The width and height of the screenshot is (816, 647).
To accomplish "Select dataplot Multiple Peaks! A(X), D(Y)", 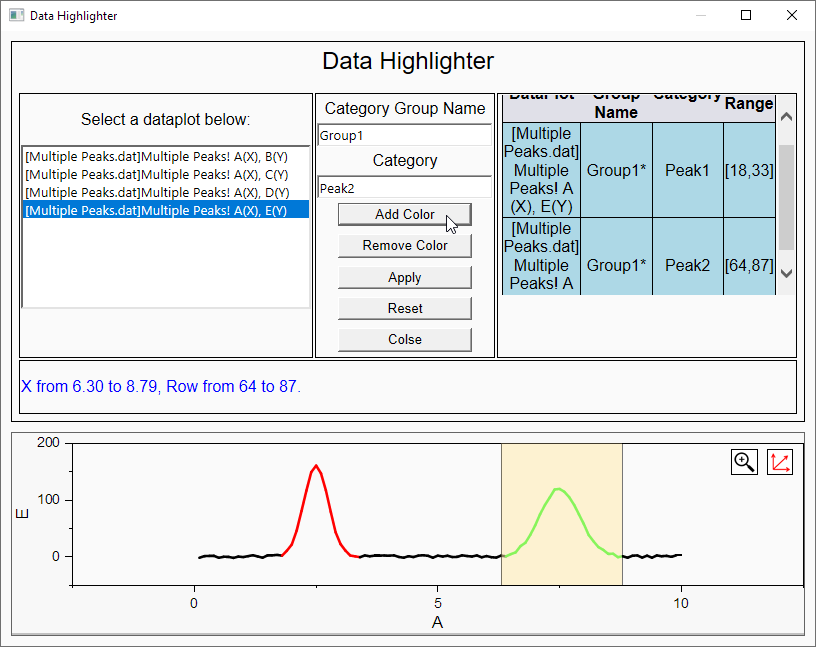I will tap(165, 192).
